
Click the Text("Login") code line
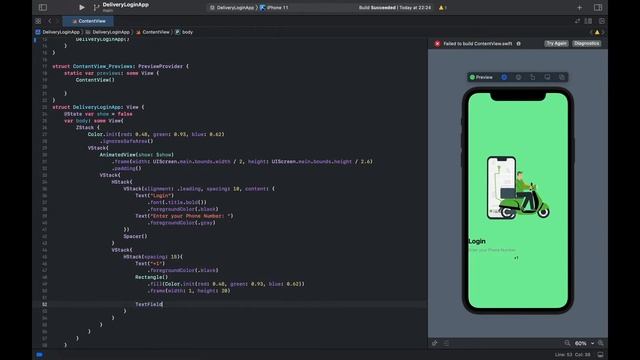(x=155, y=196)
